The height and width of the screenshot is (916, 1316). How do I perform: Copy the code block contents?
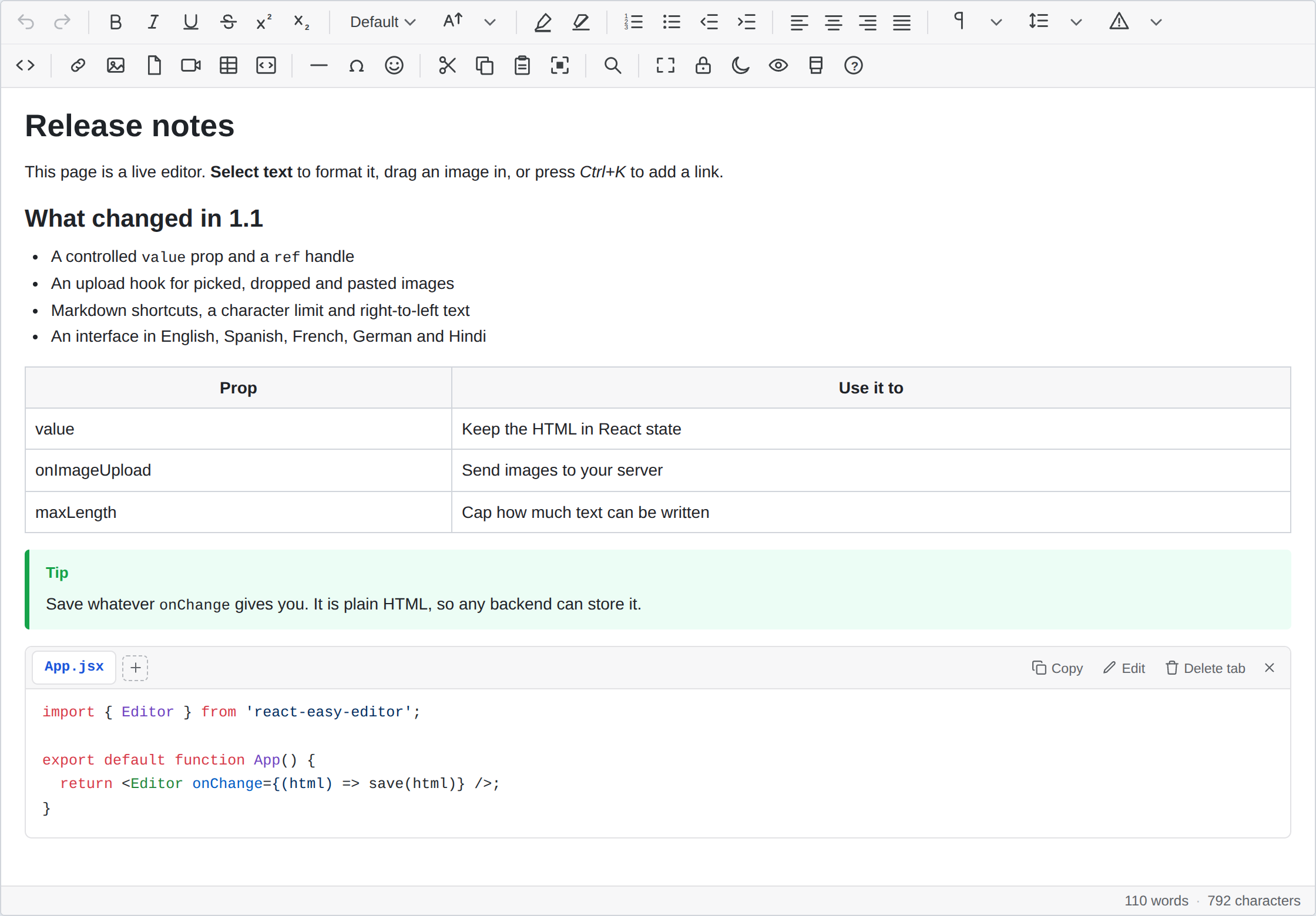1057,668
